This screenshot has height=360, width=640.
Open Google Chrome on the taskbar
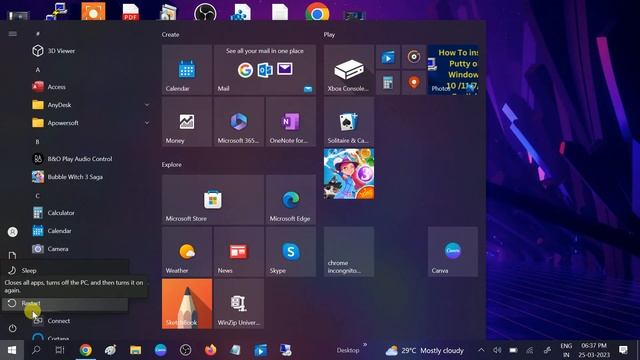click(x=86, y=350)
